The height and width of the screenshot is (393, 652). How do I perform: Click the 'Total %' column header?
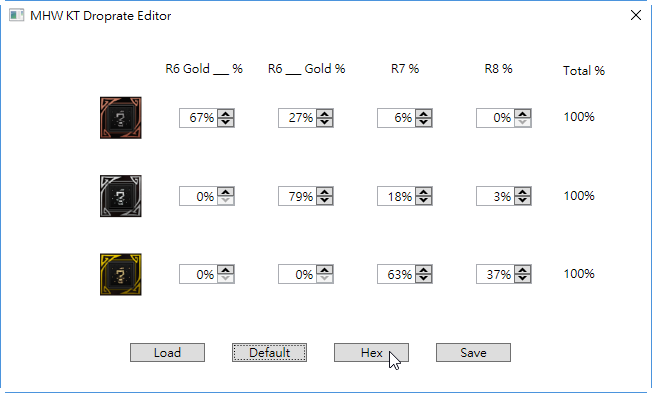pyautogui.click(x=584, y=71)
